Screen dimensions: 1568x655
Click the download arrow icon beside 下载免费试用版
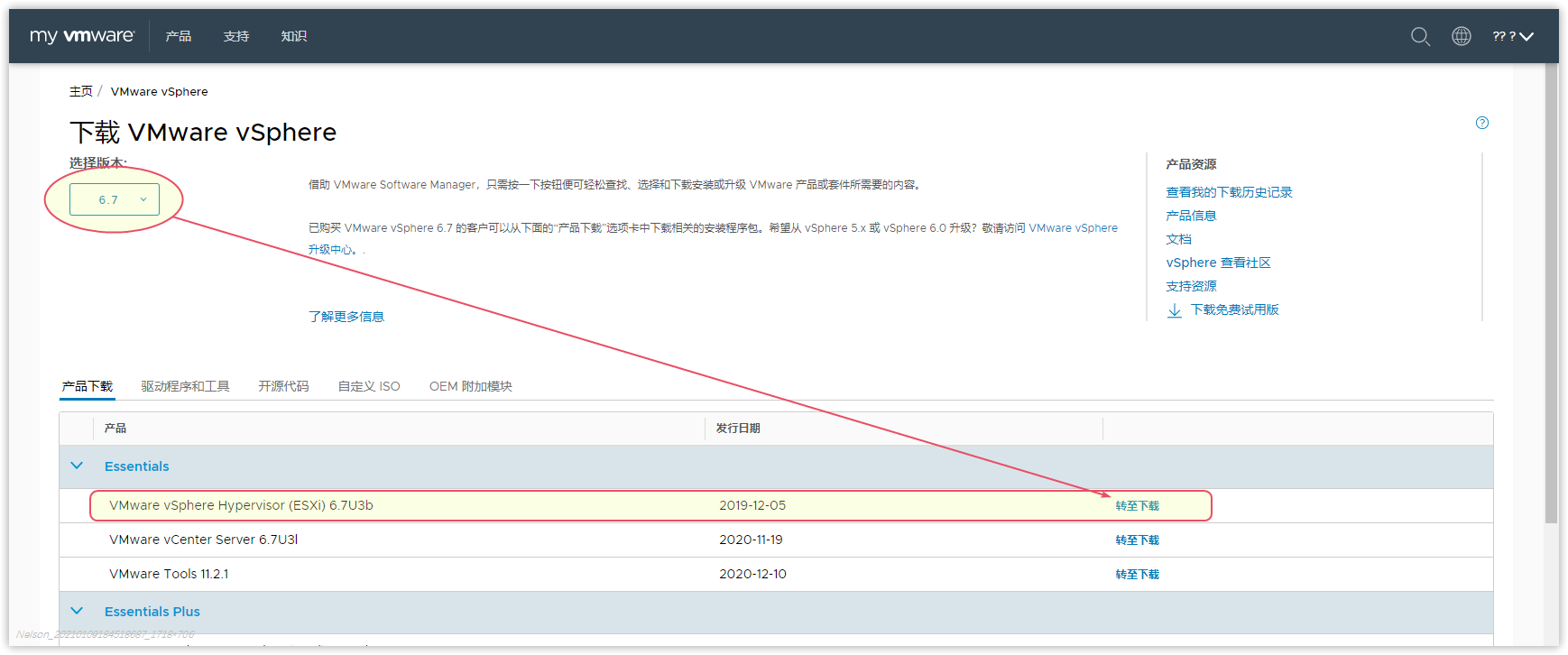pos(1175,310)
